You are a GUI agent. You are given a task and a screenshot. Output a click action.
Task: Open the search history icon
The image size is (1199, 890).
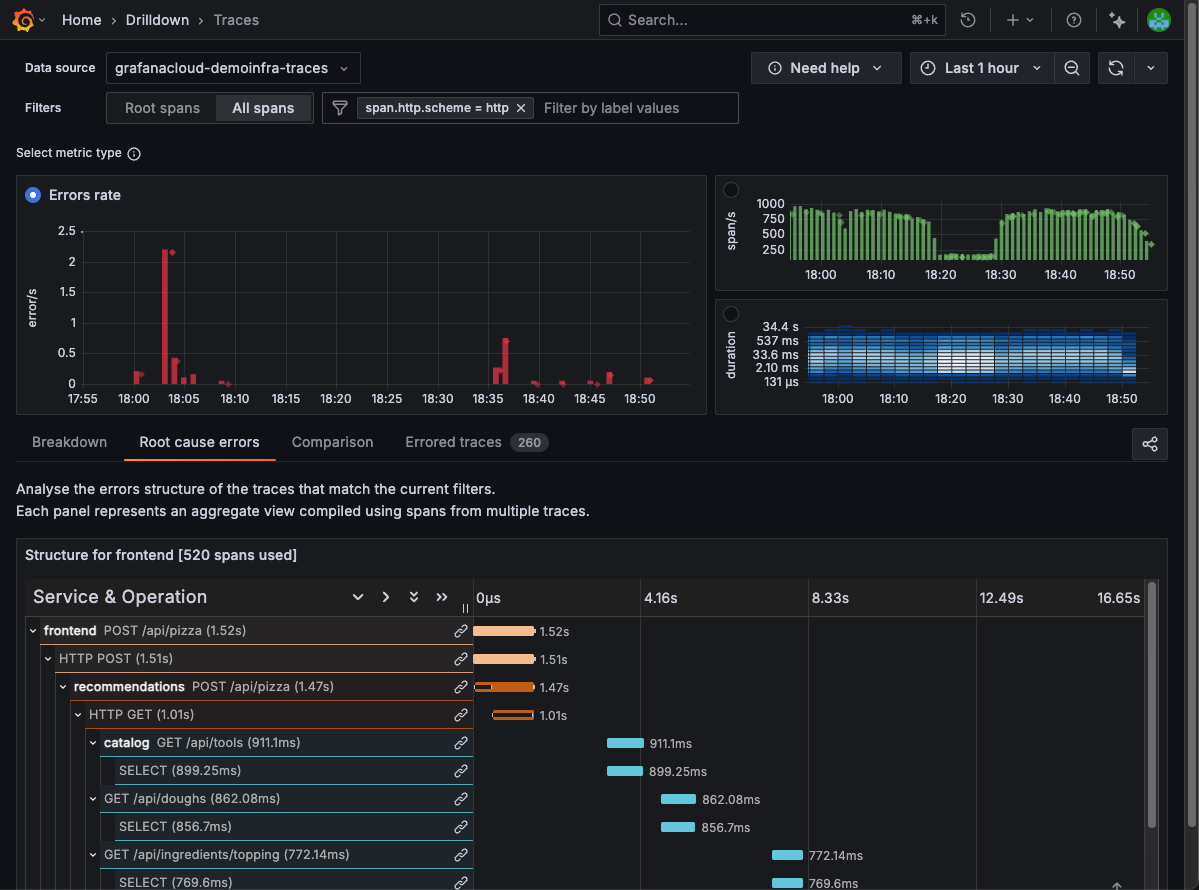click(967, 19)
